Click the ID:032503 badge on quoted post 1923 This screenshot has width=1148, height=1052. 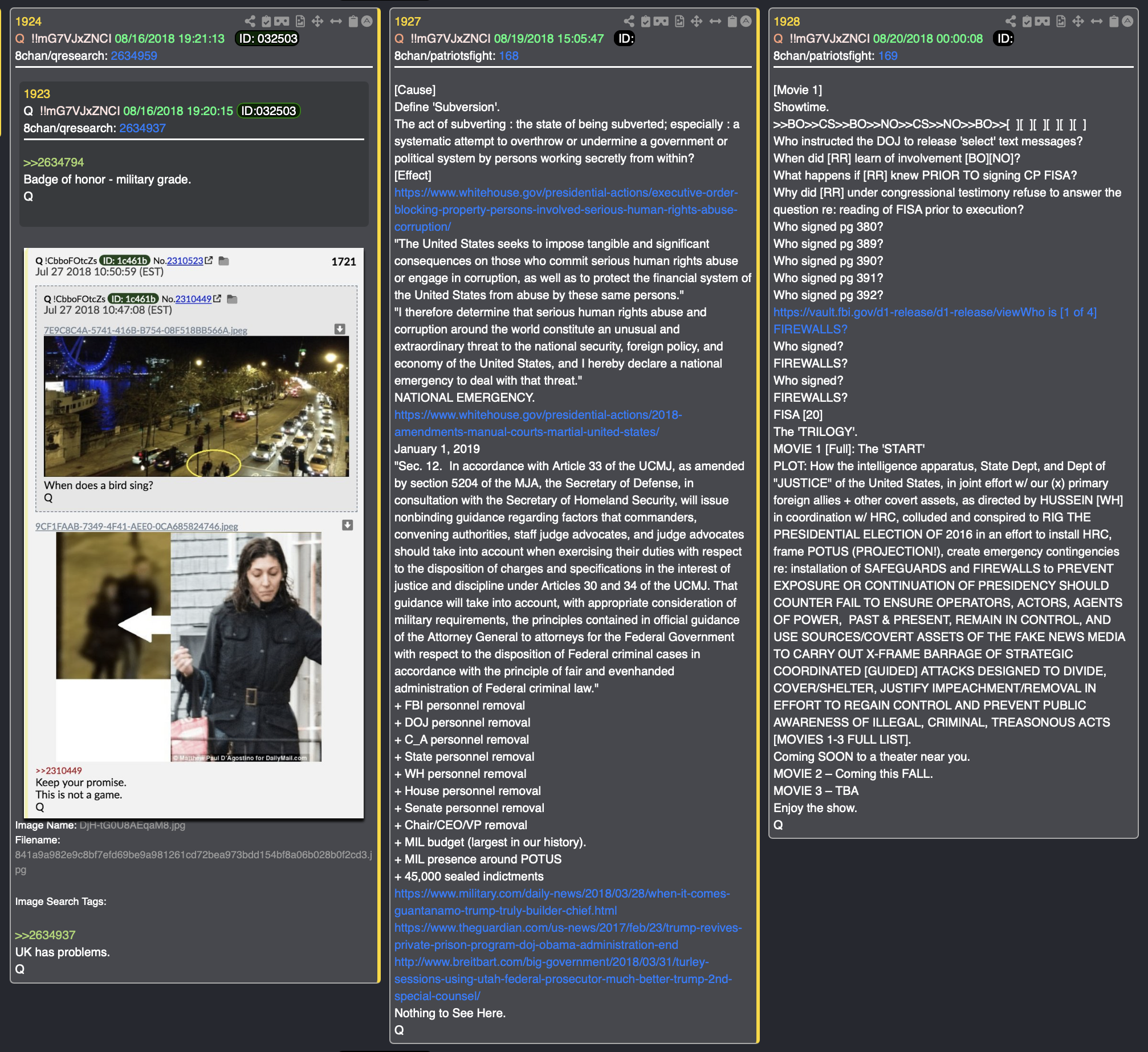(268, 111)
